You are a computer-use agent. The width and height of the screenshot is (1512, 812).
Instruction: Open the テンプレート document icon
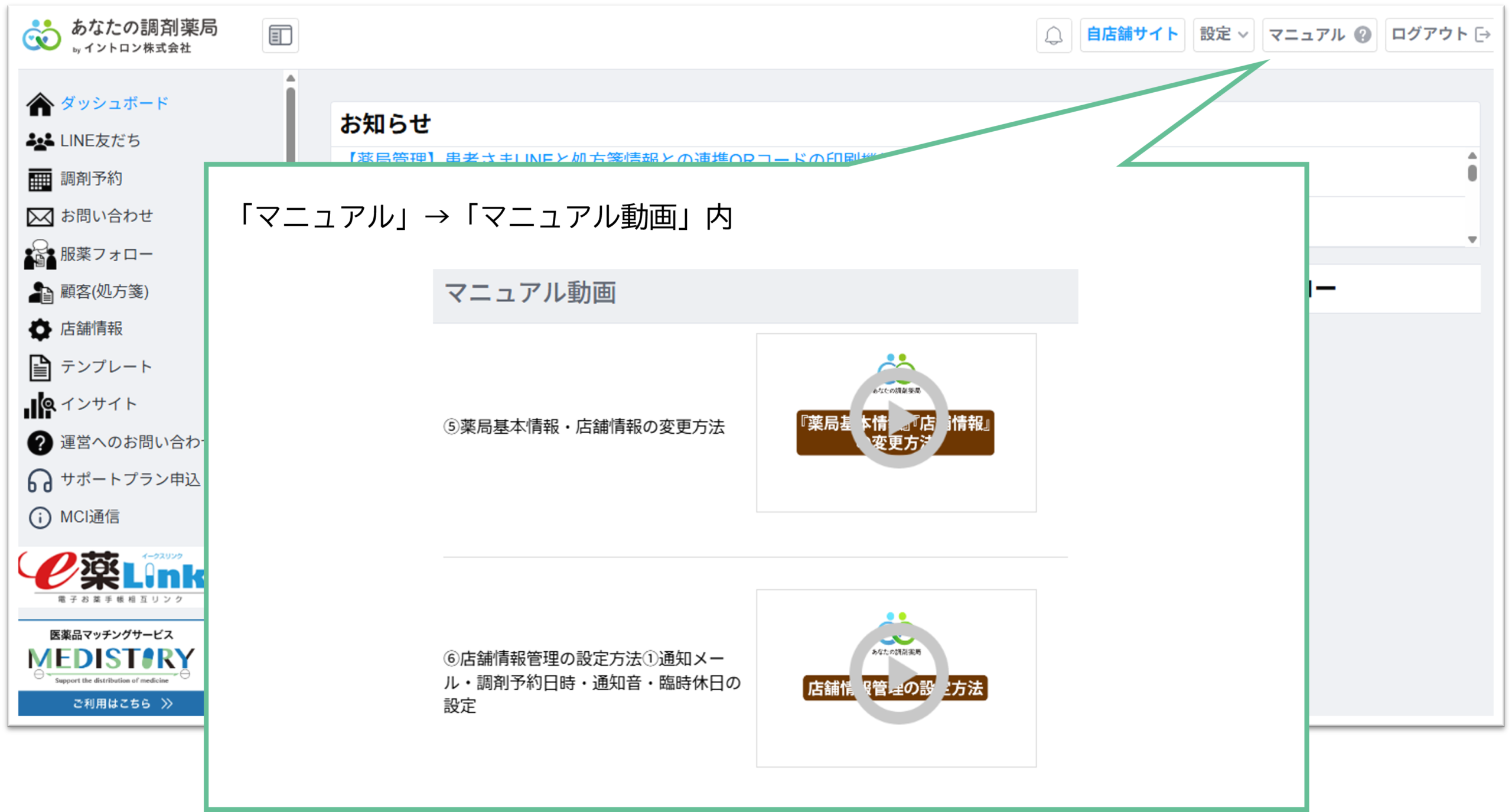pos(40,368)
